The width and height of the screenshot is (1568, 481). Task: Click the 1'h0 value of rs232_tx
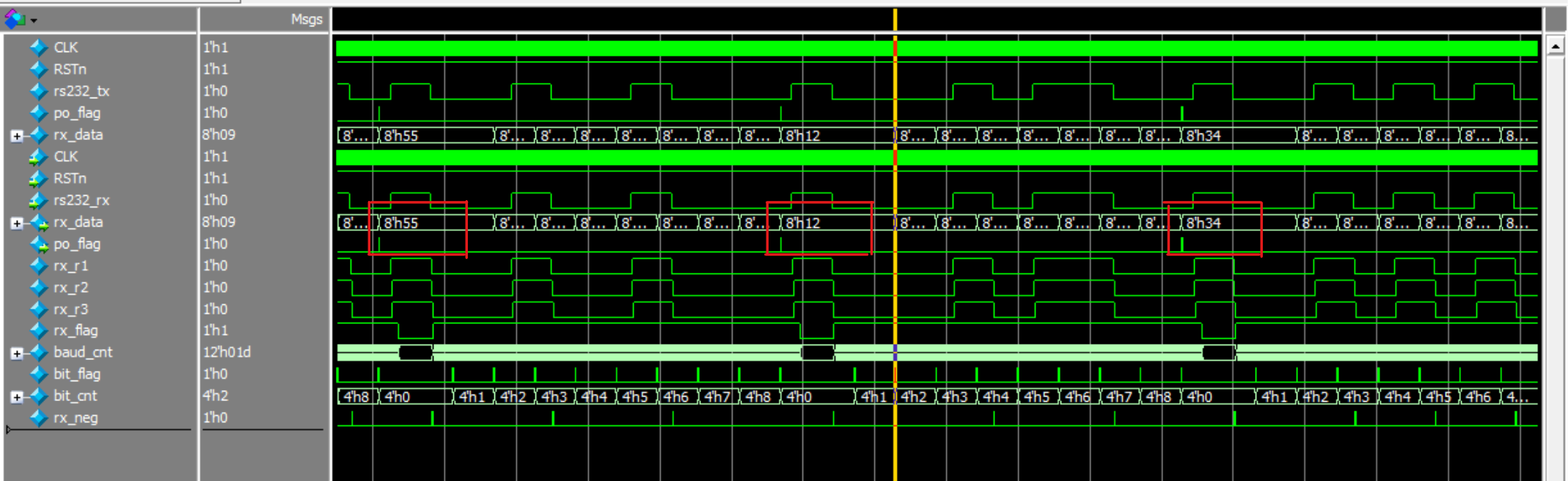click(x=215, y=91)
